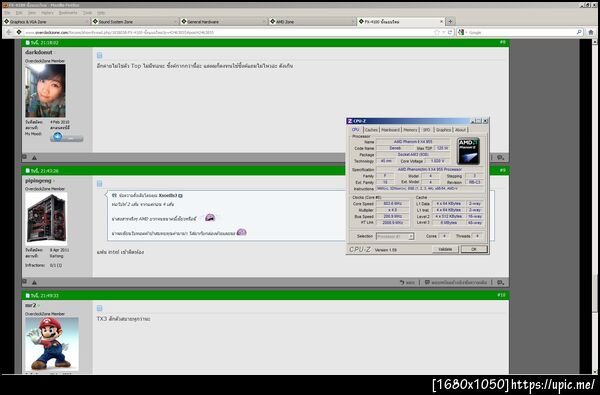Click the 21:49:33 post timestamp header
600x395 pixels.
coord(42,295)
